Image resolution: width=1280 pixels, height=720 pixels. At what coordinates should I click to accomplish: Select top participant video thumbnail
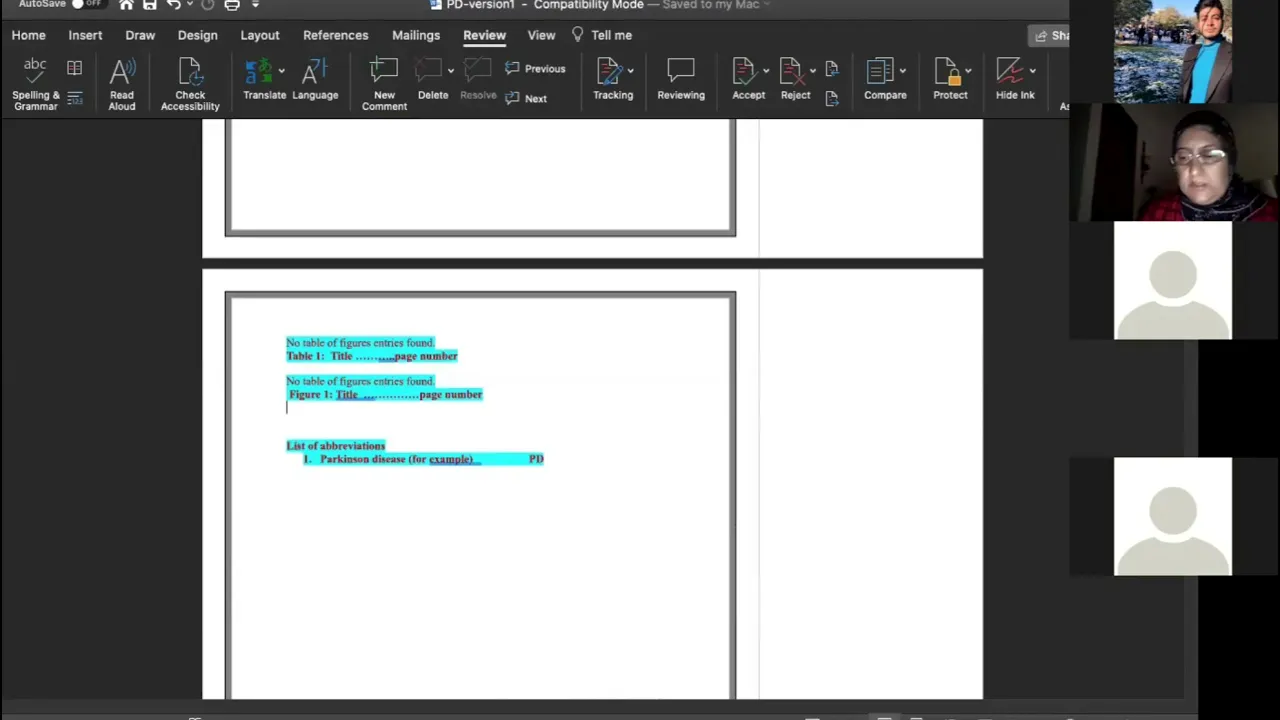(1173, 51)
